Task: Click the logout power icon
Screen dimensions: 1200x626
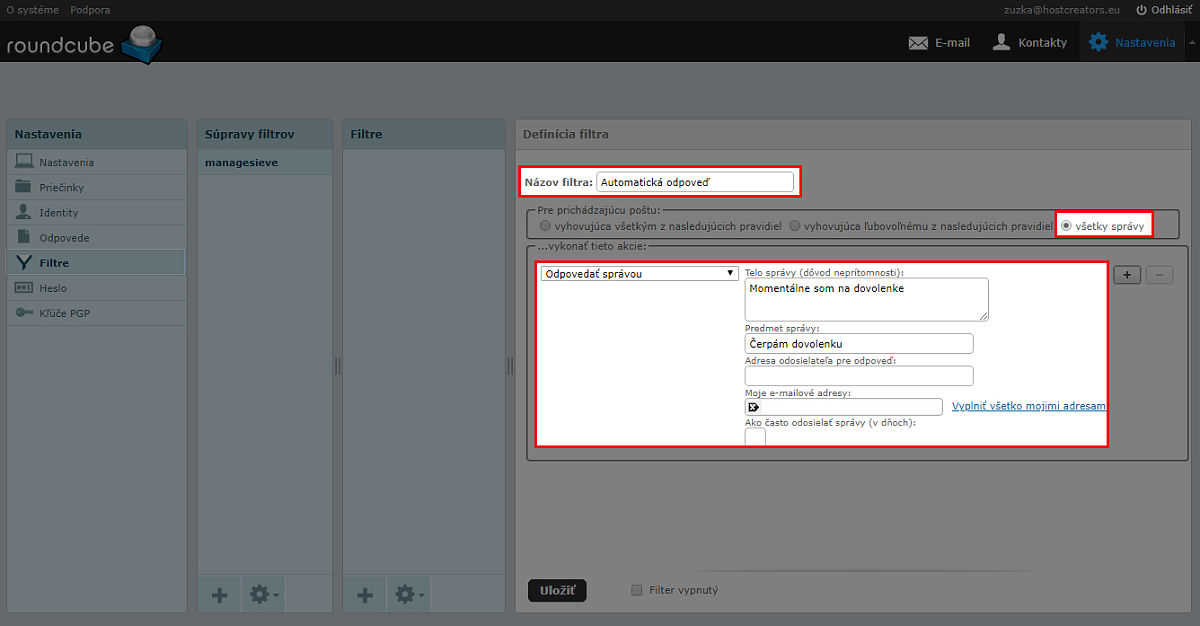Action: point(1142,9)
